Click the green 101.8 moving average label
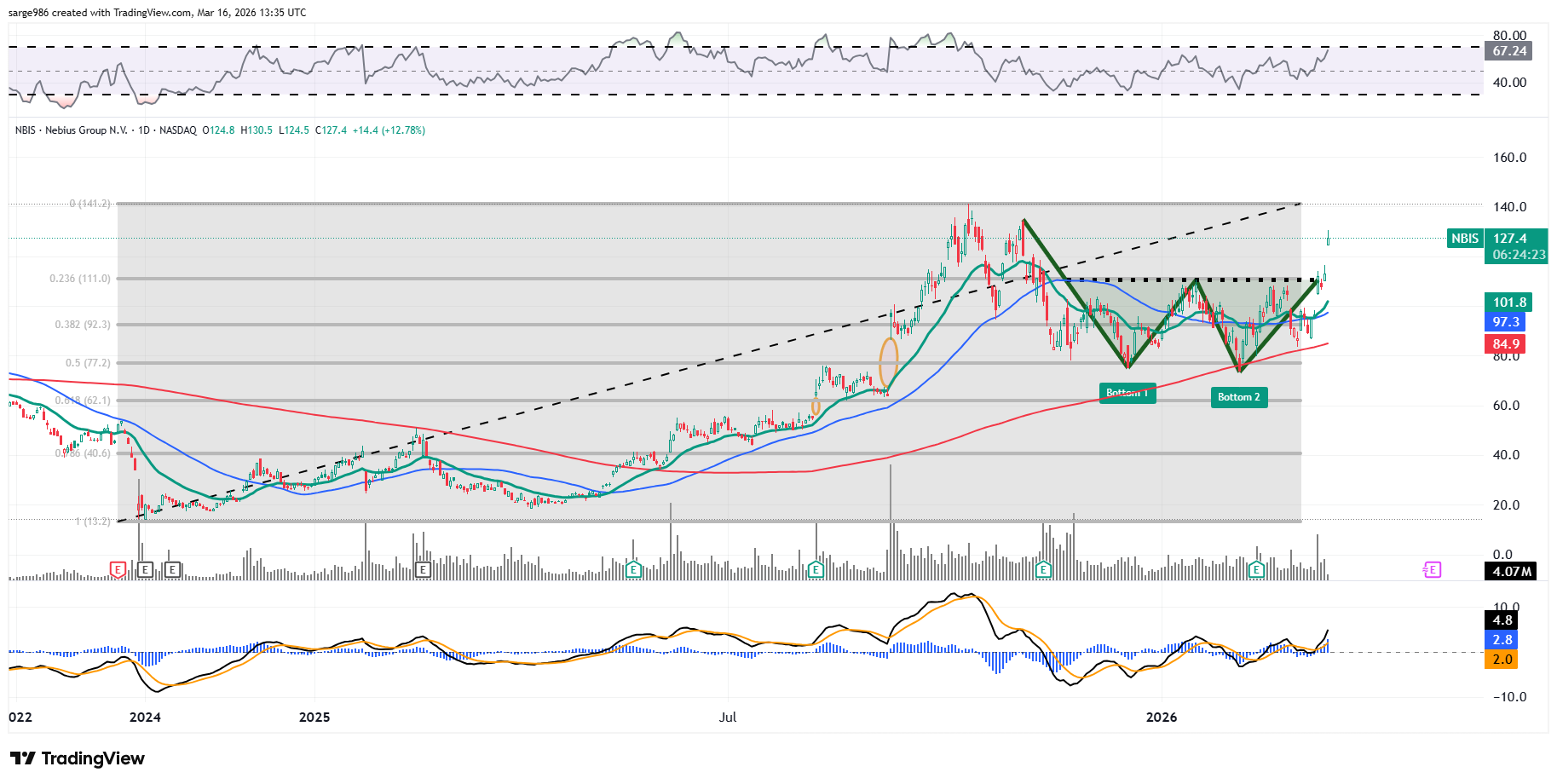The height and width of the screenshot is (784, 1557). click(1508, 303)
